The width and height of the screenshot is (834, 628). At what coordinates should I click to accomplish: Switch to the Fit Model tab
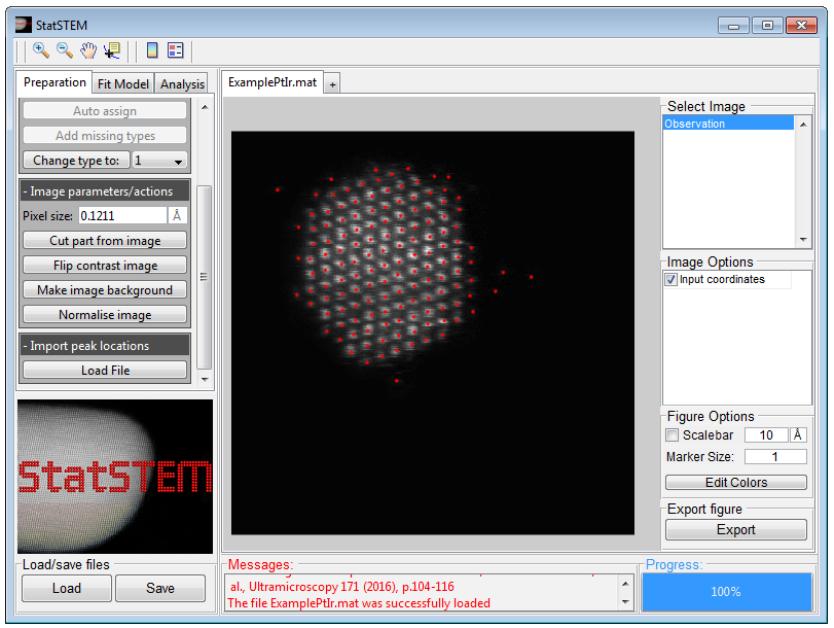[124, 84]
